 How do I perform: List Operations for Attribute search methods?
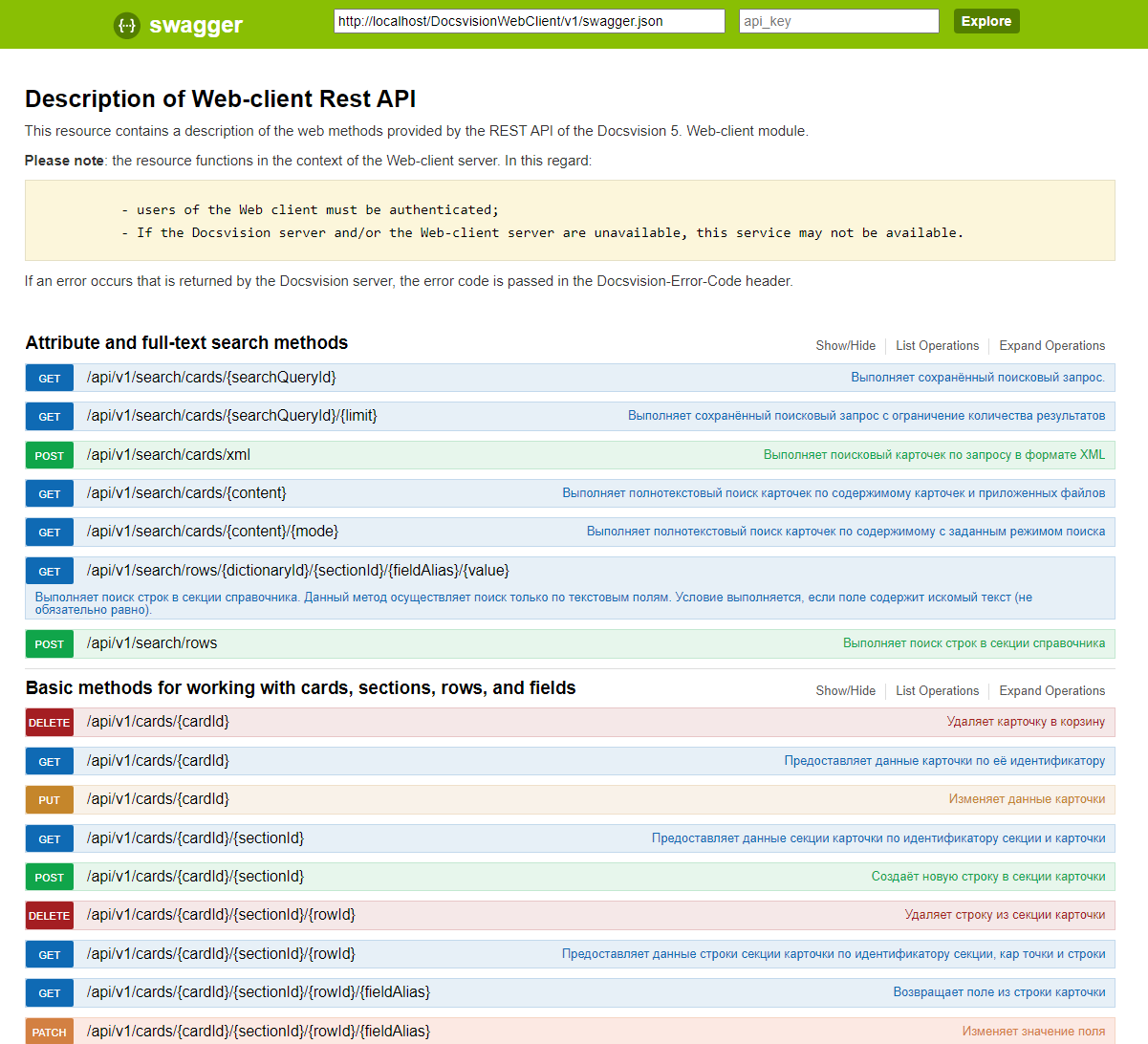[937, 346]
